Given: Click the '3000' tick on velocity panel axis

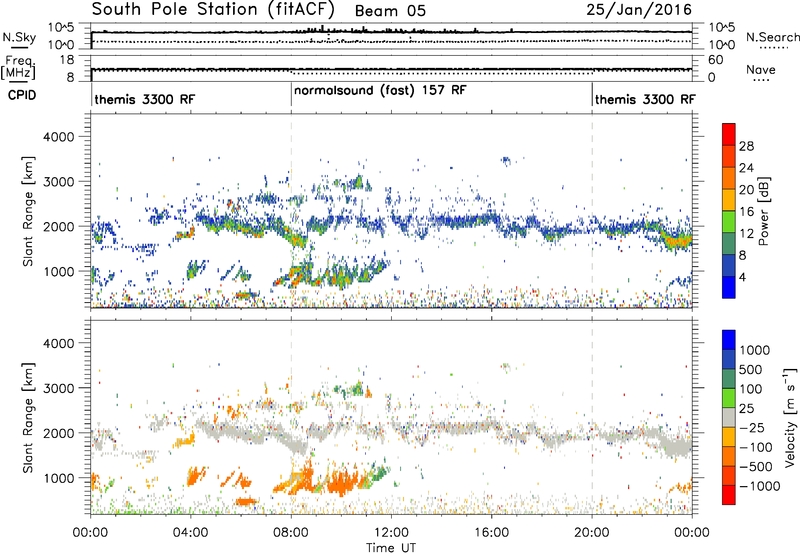Looking at the screenshot, I should click(58, 388).
